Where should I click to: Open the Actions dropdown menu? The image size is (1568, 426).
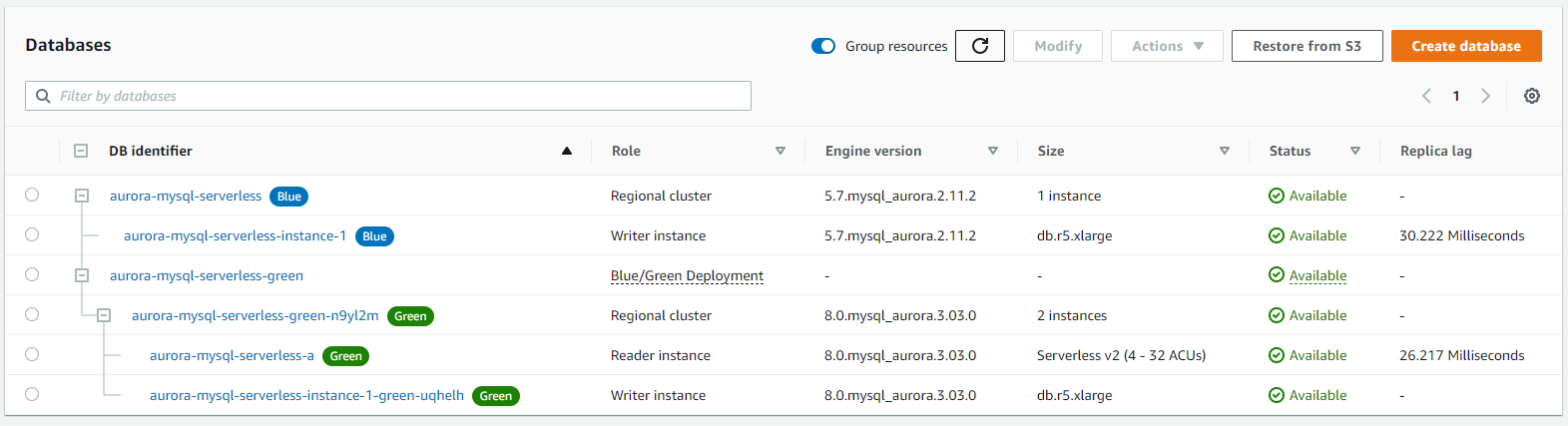1167,46
